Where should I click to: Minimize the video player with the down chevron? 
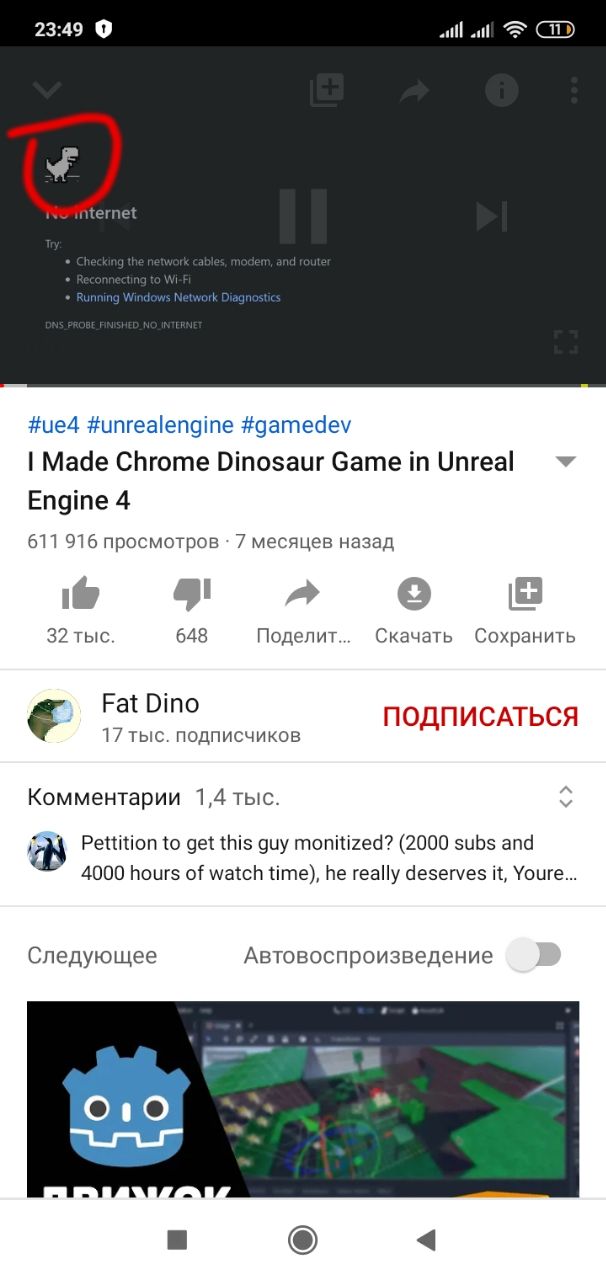pos(46,91)
